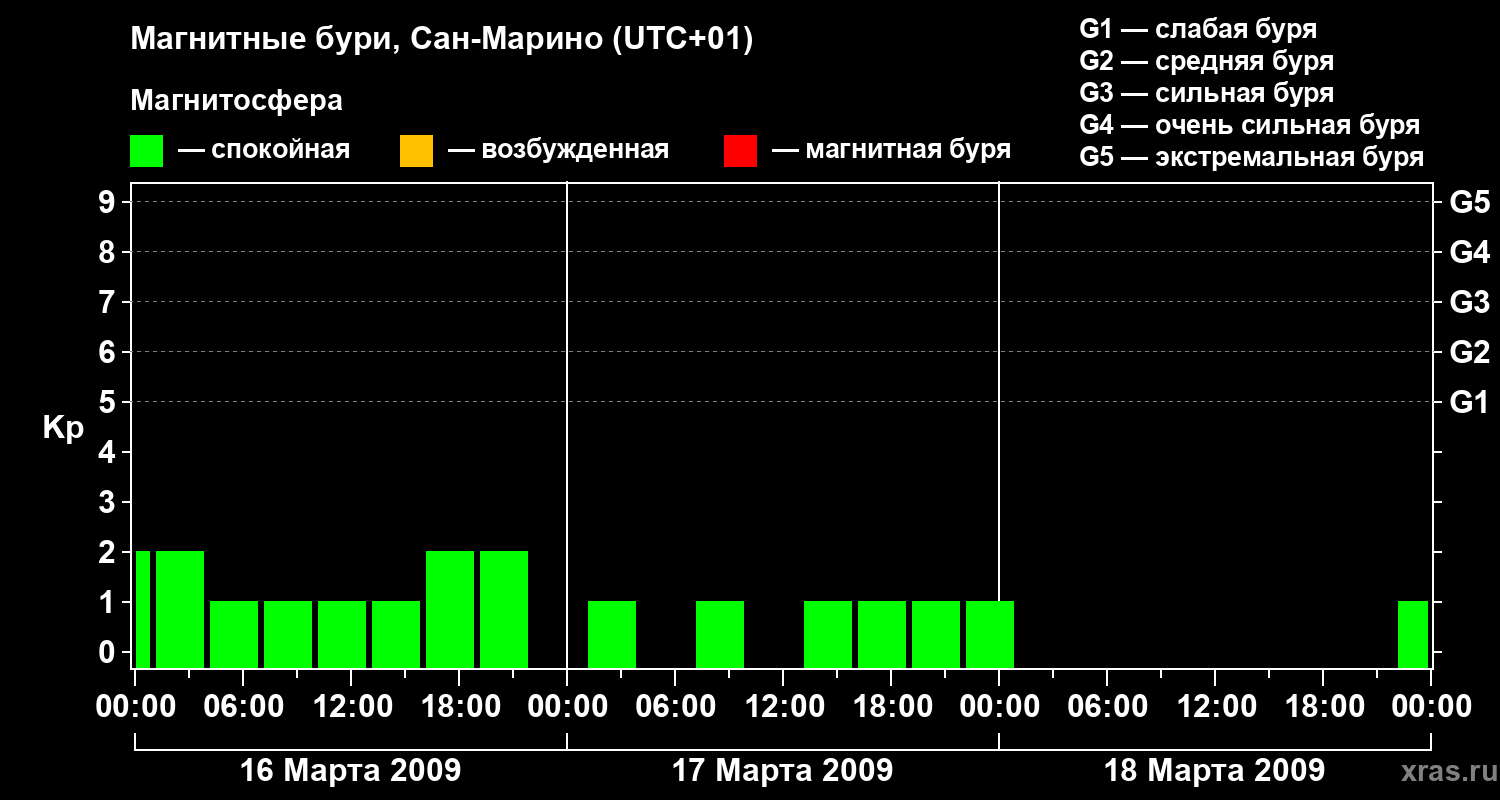Click the '18:00' time label for 18 Марта
Viewport: 1500px width, 800px height.
tap(1323, 707)
